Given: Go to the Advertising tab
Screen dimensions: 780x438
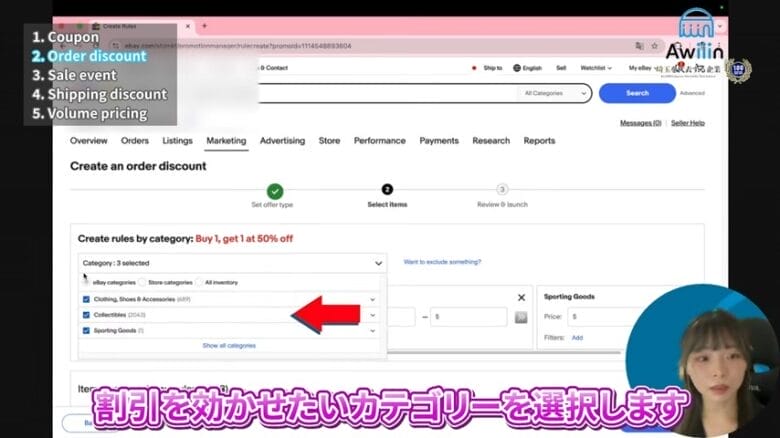Looking at the screenshot, I should coord(283,141).
